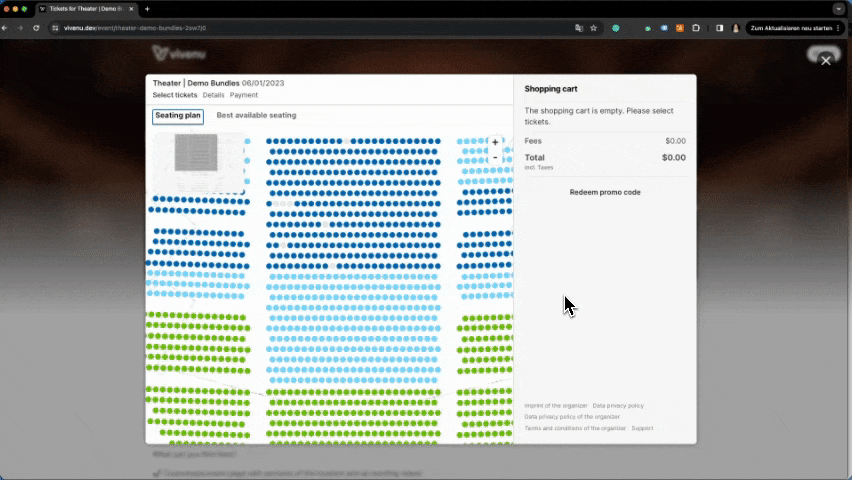Go to the Details step
This screenshot has width=852, height=480.
(213, 95)
